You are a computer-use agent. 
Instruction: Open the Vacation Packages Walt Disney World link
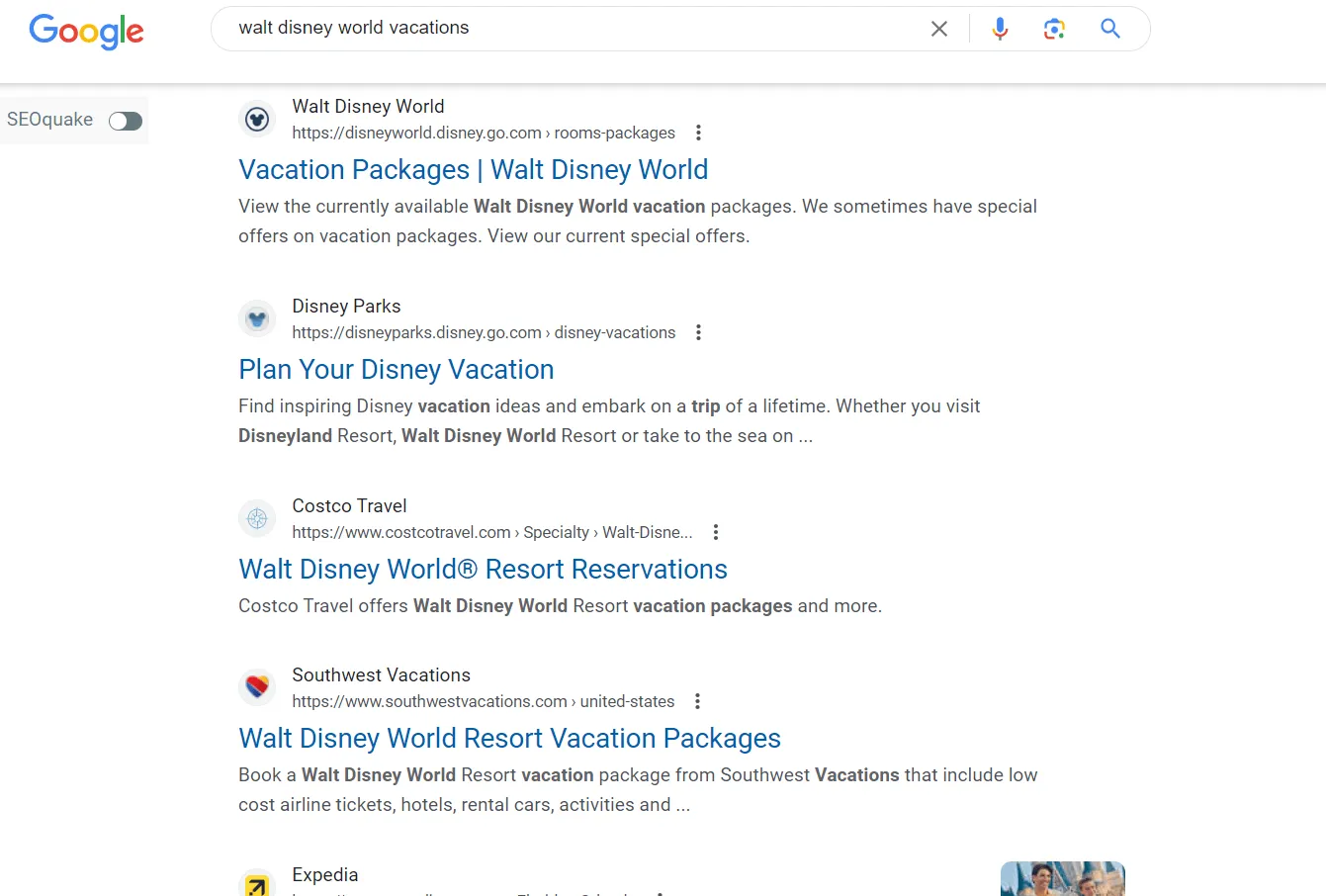(473, 169)
